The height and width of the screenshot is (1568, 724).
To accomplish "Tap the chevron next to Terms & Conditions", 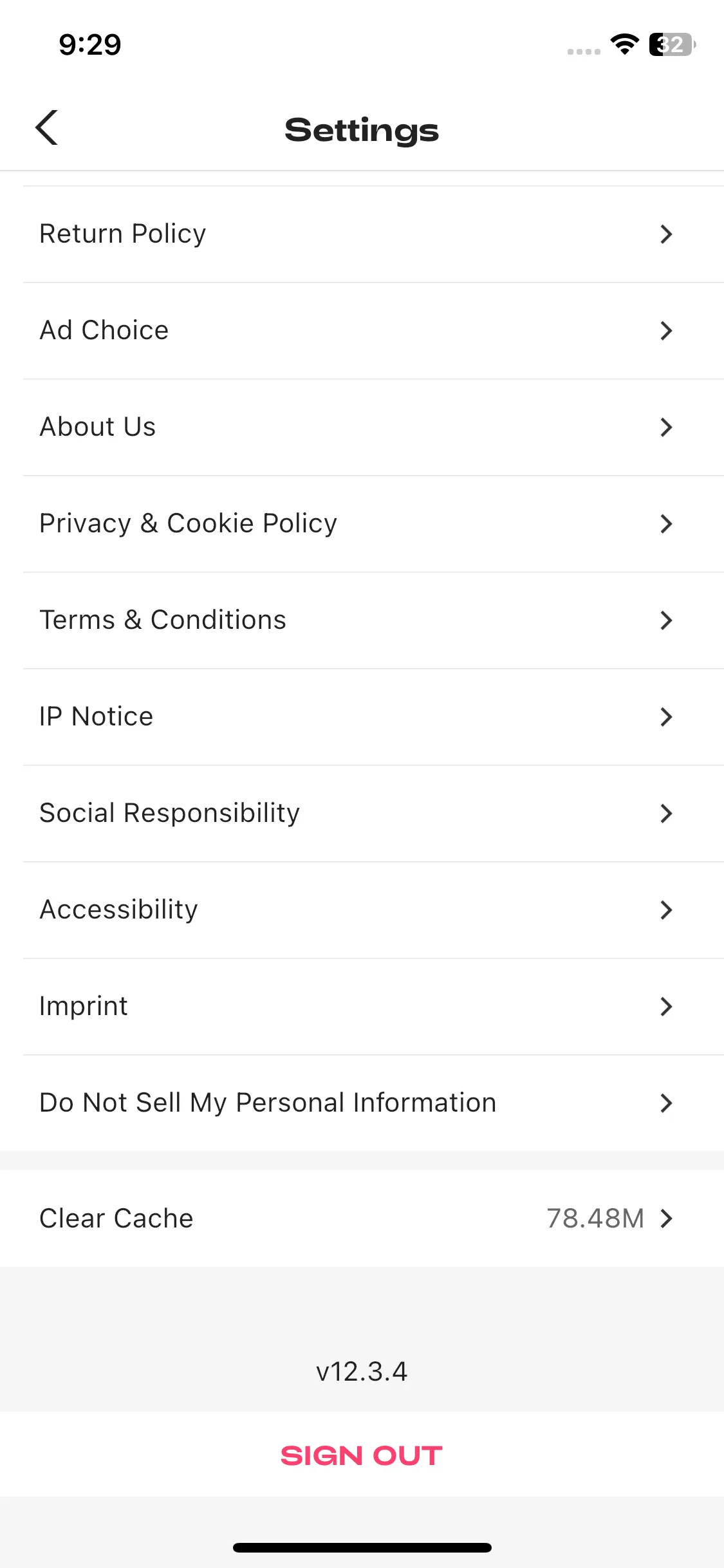I will click(x=666, y=621).
